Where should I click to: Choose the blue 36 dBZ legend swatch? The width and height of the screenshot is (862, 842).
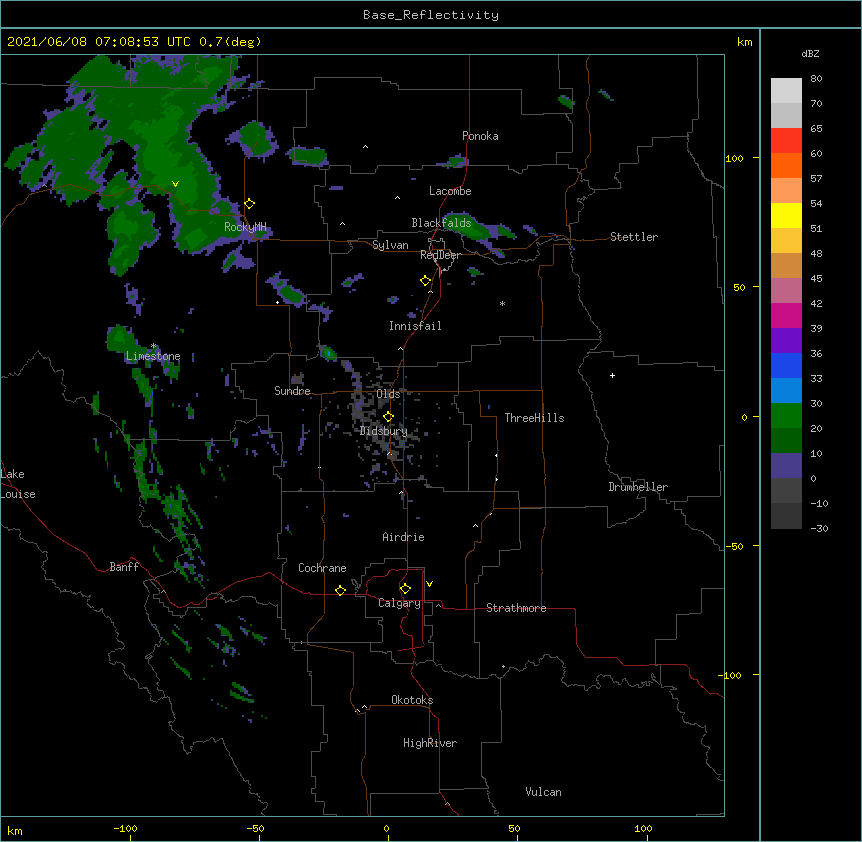point(786,365)
